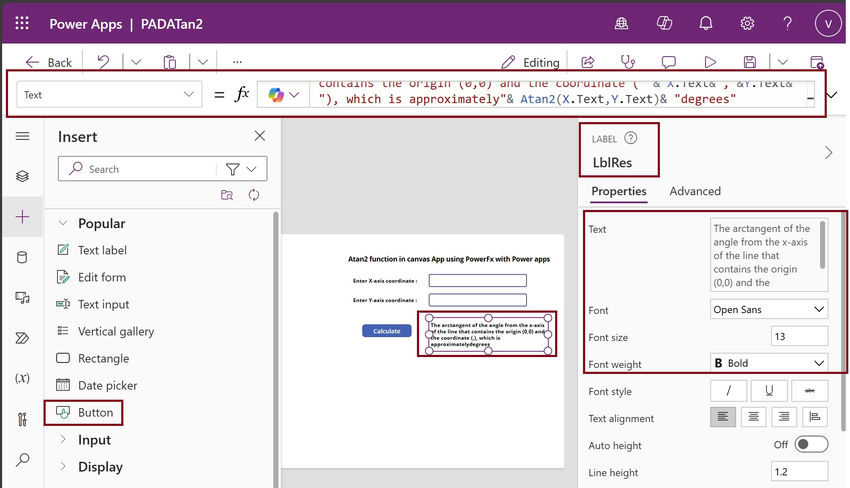Toggle strikethrough font style
This screenshot has width=850, height=488.
[x=809, y=390]
